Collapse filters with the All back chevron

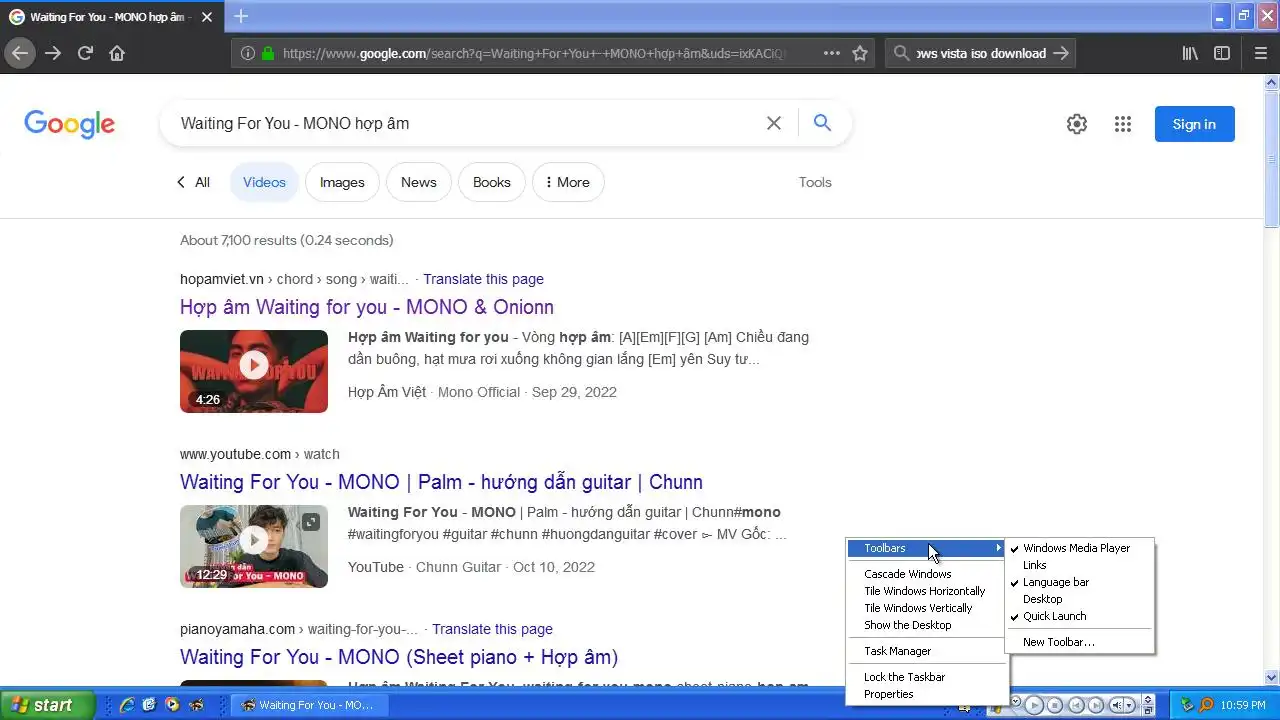click(x=181, y=182)
